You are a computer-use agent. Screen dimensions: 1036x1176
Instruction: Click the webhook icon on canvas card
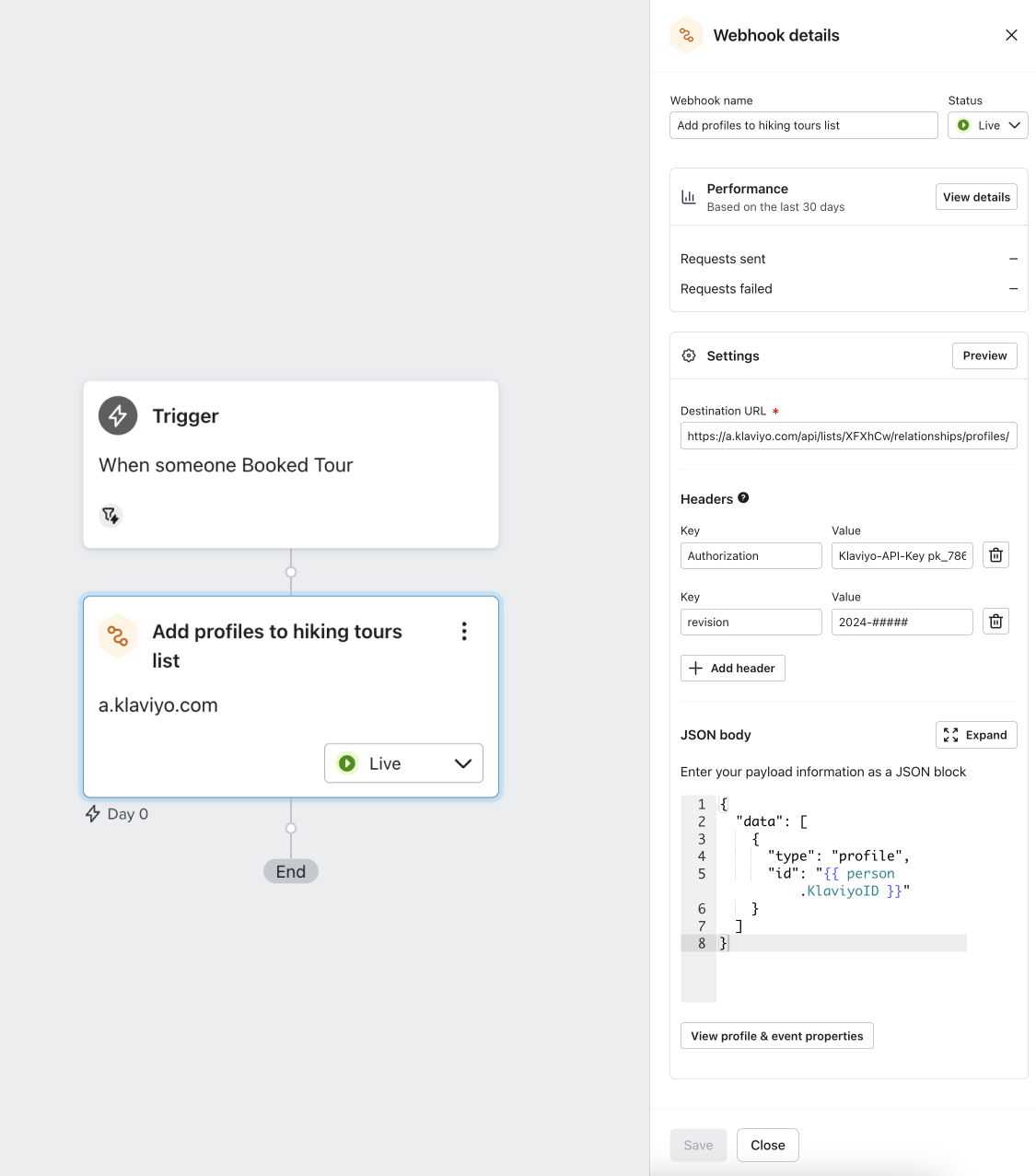click(118, 635)
